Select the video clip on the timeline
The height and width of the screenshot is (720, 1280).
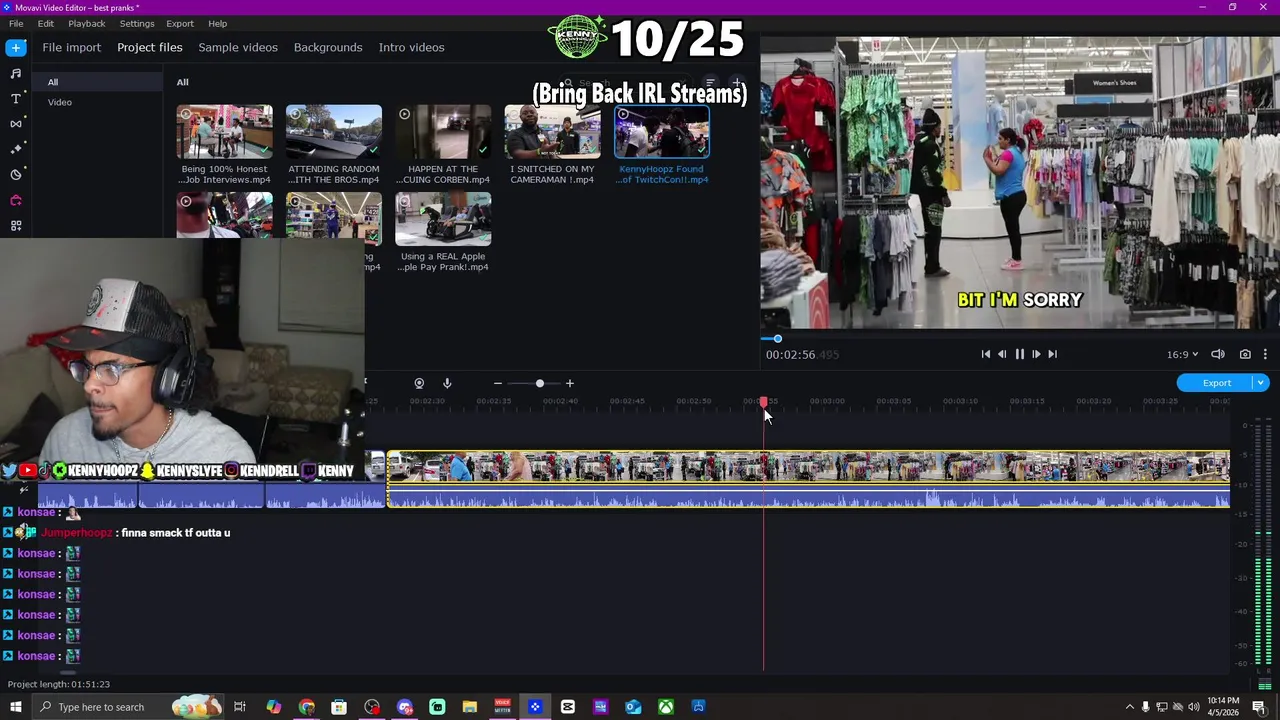tap(808, 467)
